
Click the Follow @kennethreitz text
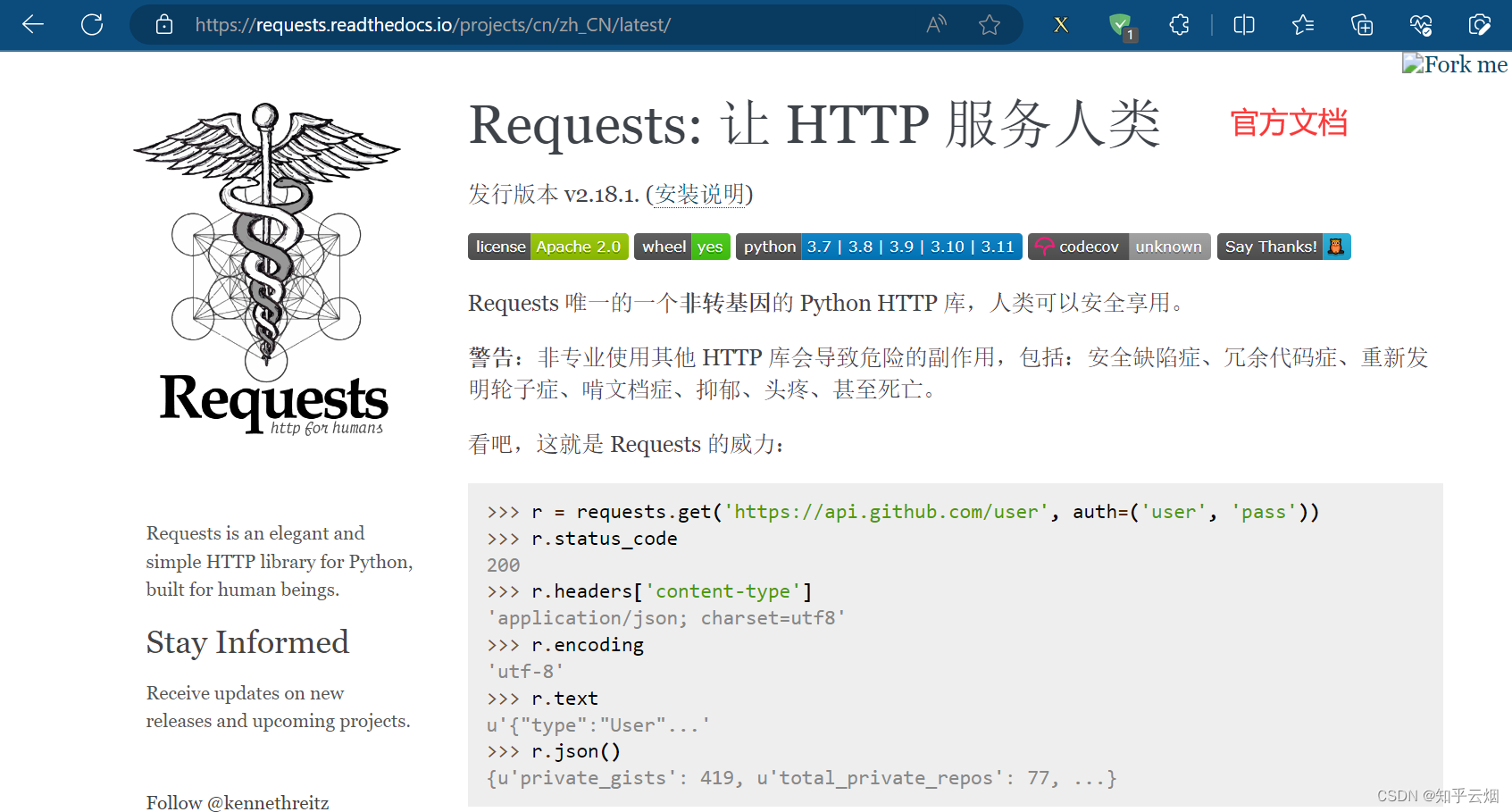tap(238, 802)
